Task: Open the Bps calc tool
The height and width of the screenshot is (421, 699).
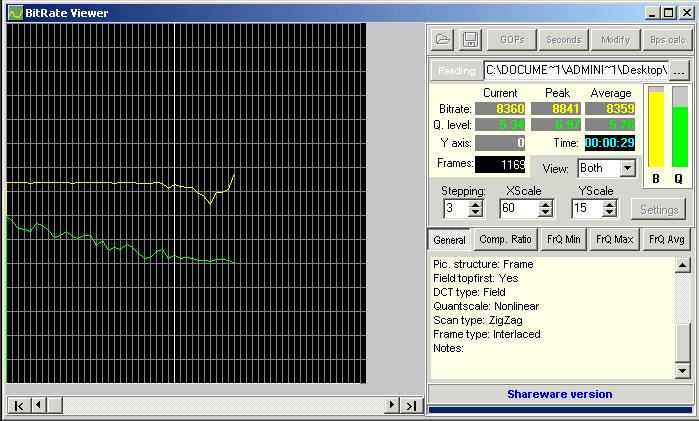Action: pyautogui.click(x=667, y=40)
